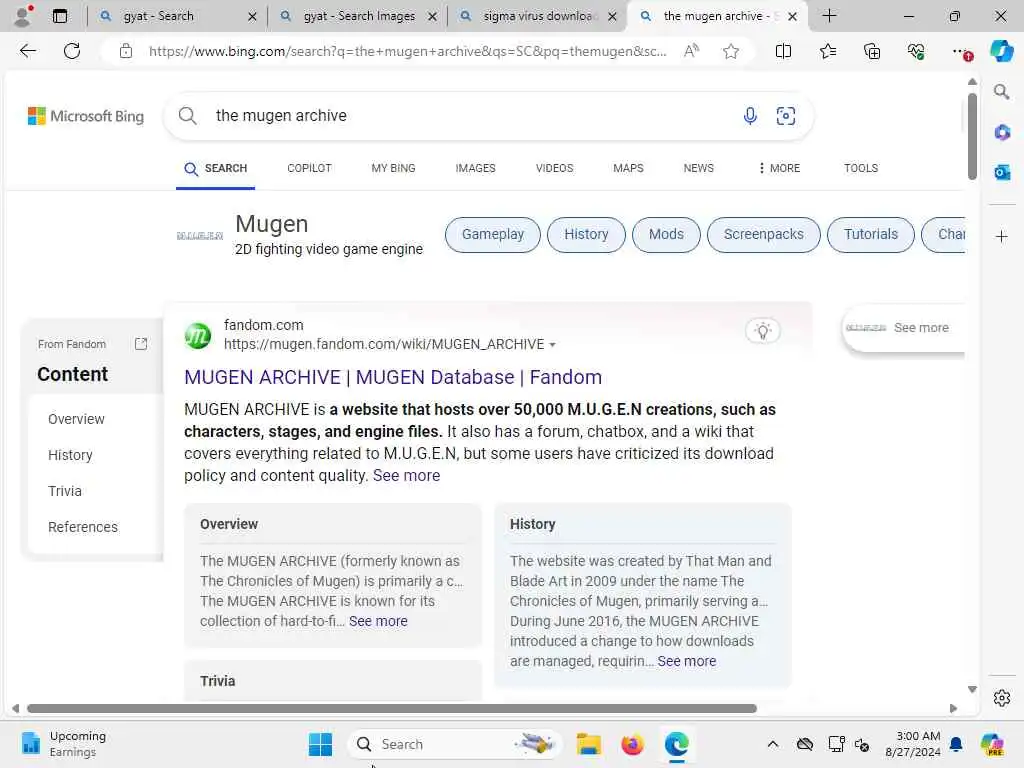View site information lock icon
The image size is (1024, 768).
pos(126,51)
